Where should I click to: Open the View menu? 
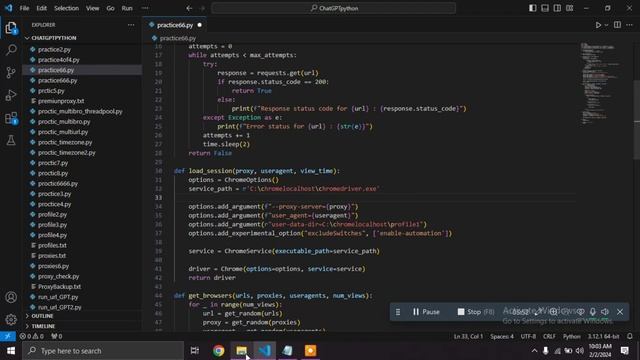coord(92,8)
